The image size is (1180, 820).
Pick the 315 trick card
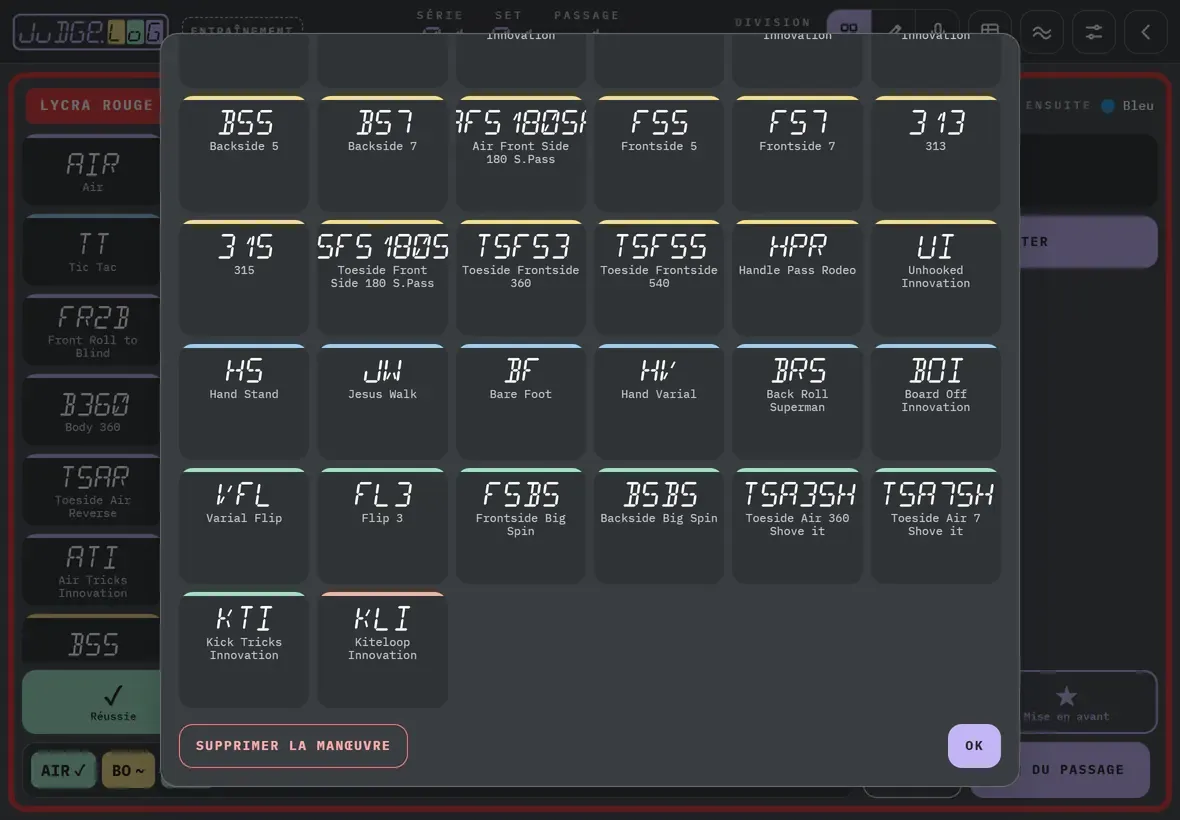point(244,278)
